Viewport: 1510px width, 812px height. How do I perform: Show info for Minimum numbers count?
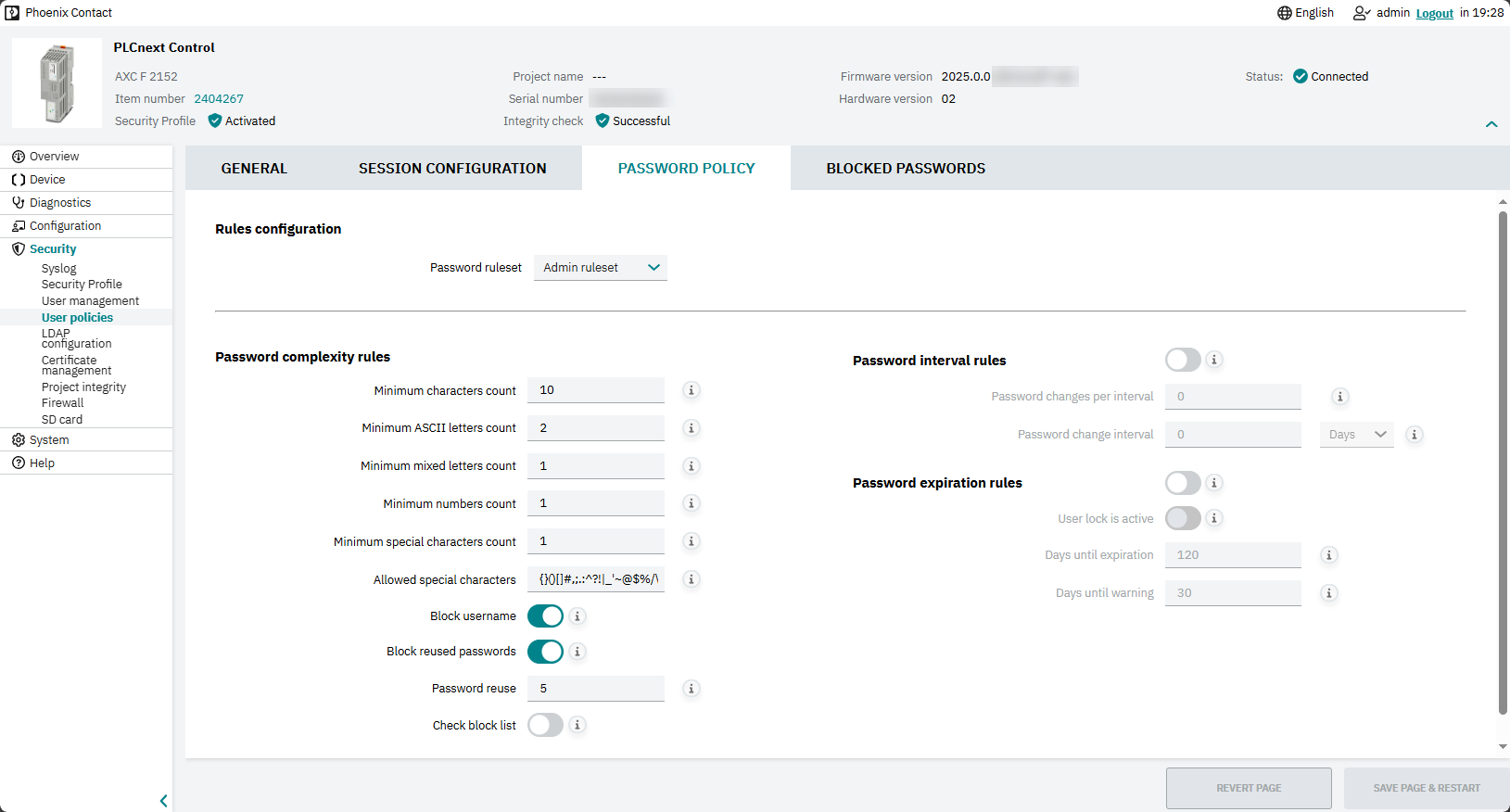pos(692,503)
